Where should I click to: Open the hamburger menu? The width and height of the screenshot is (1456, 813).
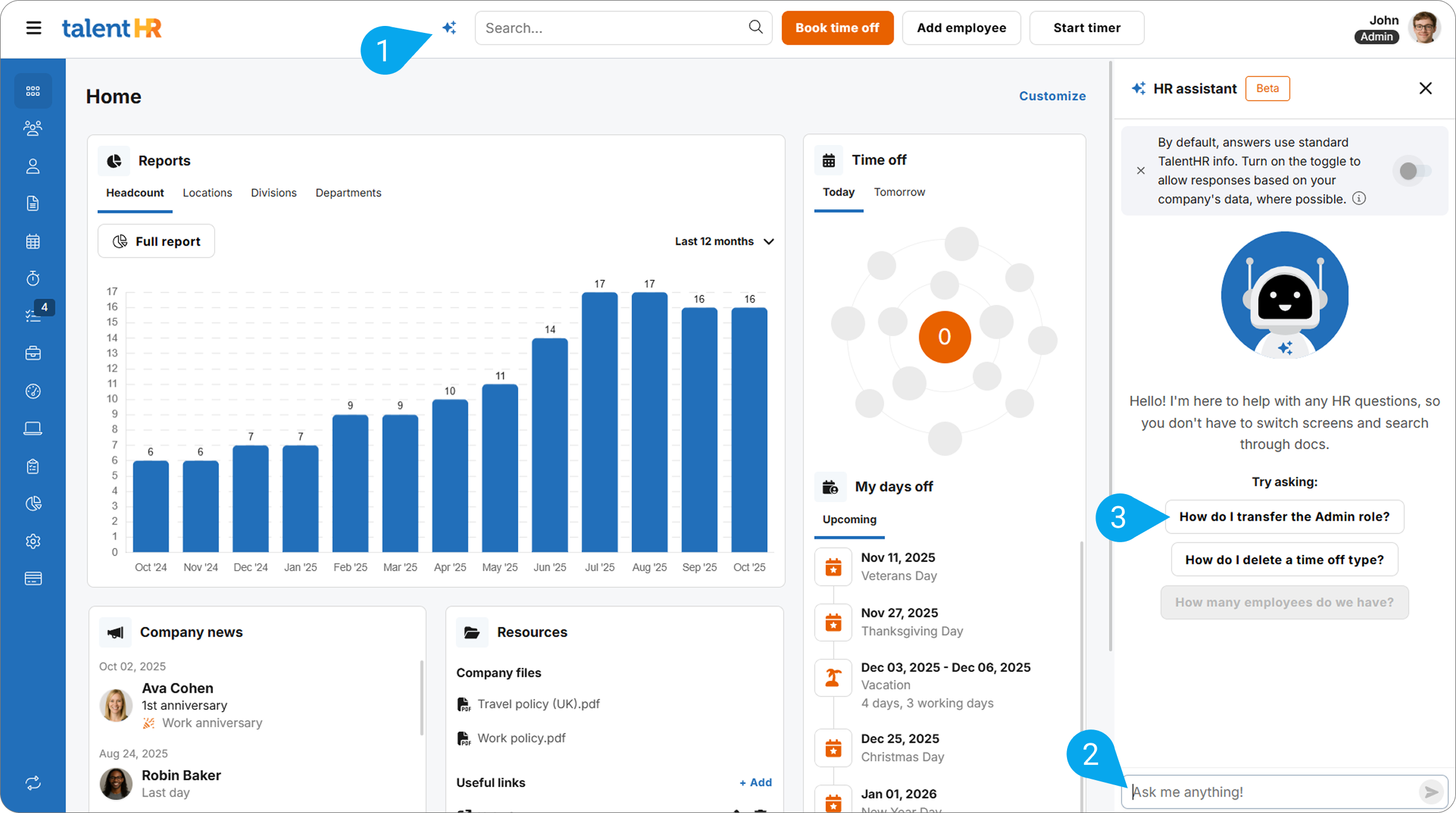tap(34, 28)
